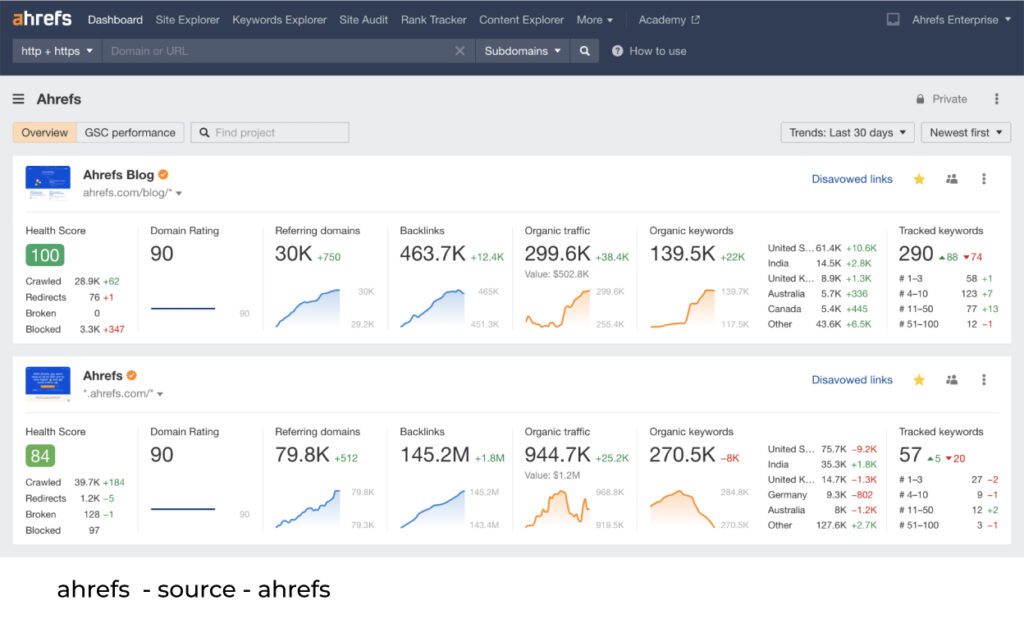Open the Ahrefs Blog project title
Screen dimensions: 1024x619
[118, 174]
